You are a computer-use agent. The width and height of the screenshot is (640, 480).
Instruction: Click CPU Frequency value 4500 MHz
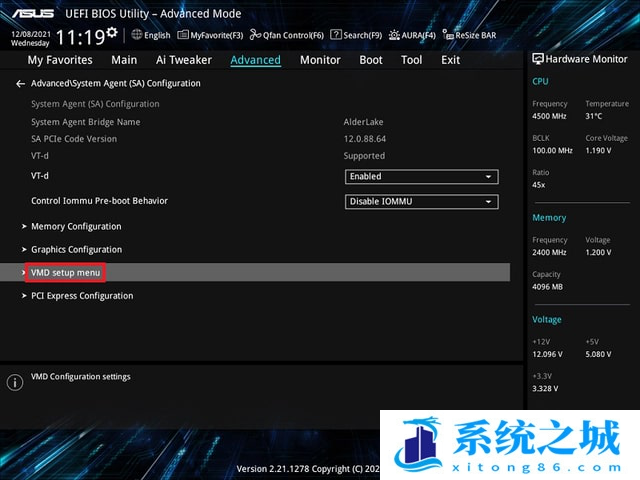(x=549, y=116)
